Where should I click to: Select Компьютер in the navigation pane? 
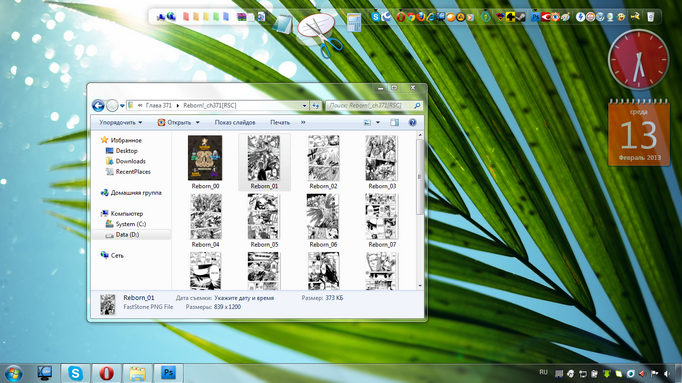pos(122,213)
